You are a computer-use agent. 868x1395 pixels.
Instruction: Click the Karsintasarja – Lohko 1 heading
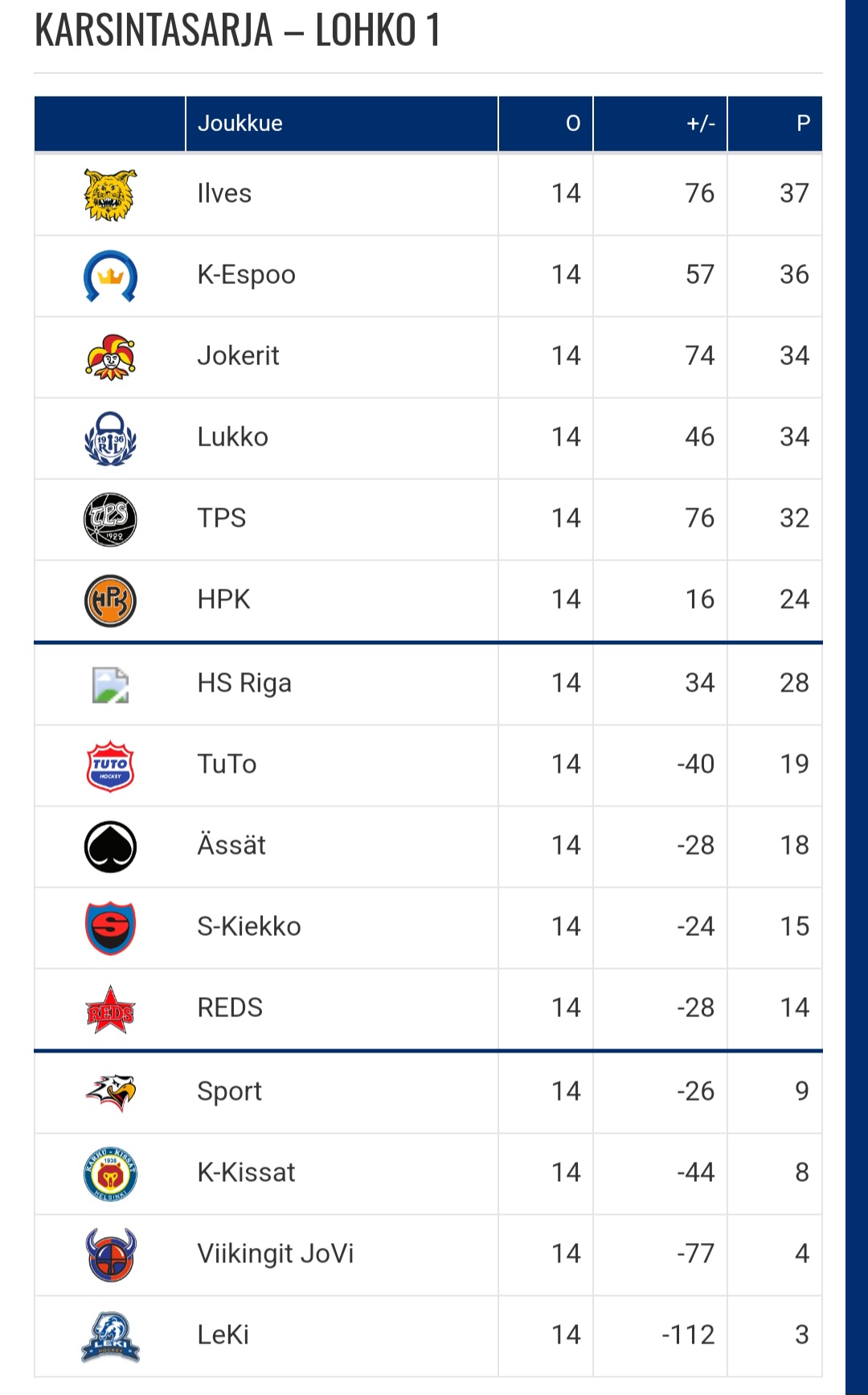[x=238, y=31]
